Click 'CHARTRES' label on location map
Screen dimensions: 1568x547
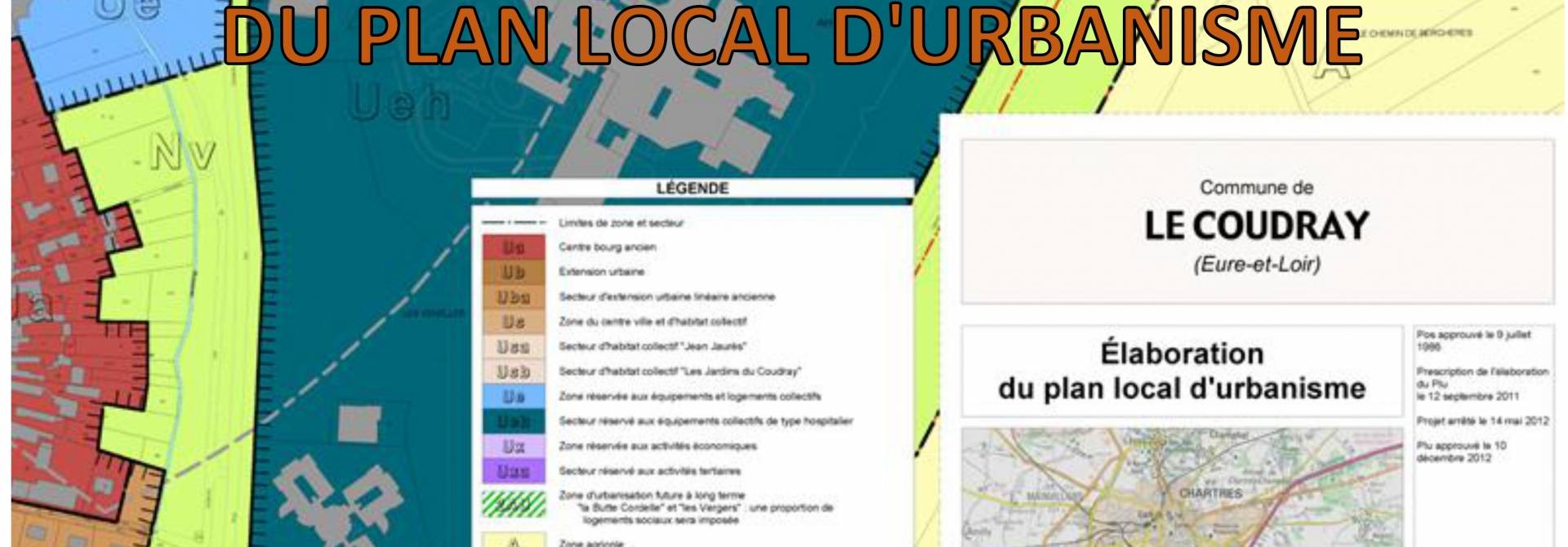pyautogui.click(x=1210, y=495)
